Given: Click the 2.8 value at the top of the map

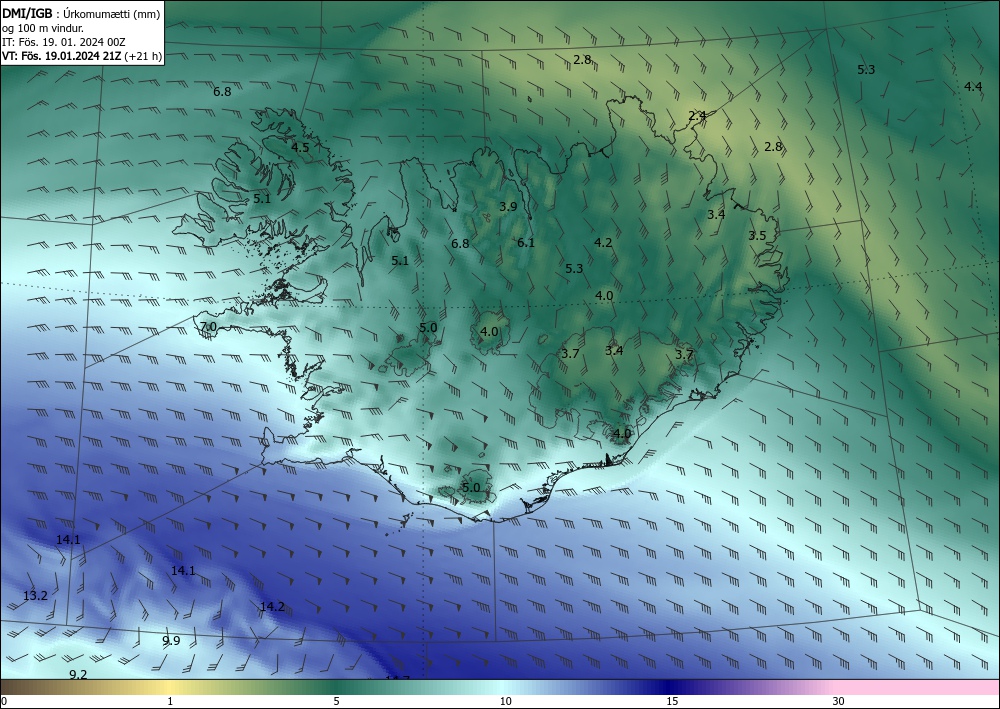Looking at the screenshot, I should tap(582, 60).
